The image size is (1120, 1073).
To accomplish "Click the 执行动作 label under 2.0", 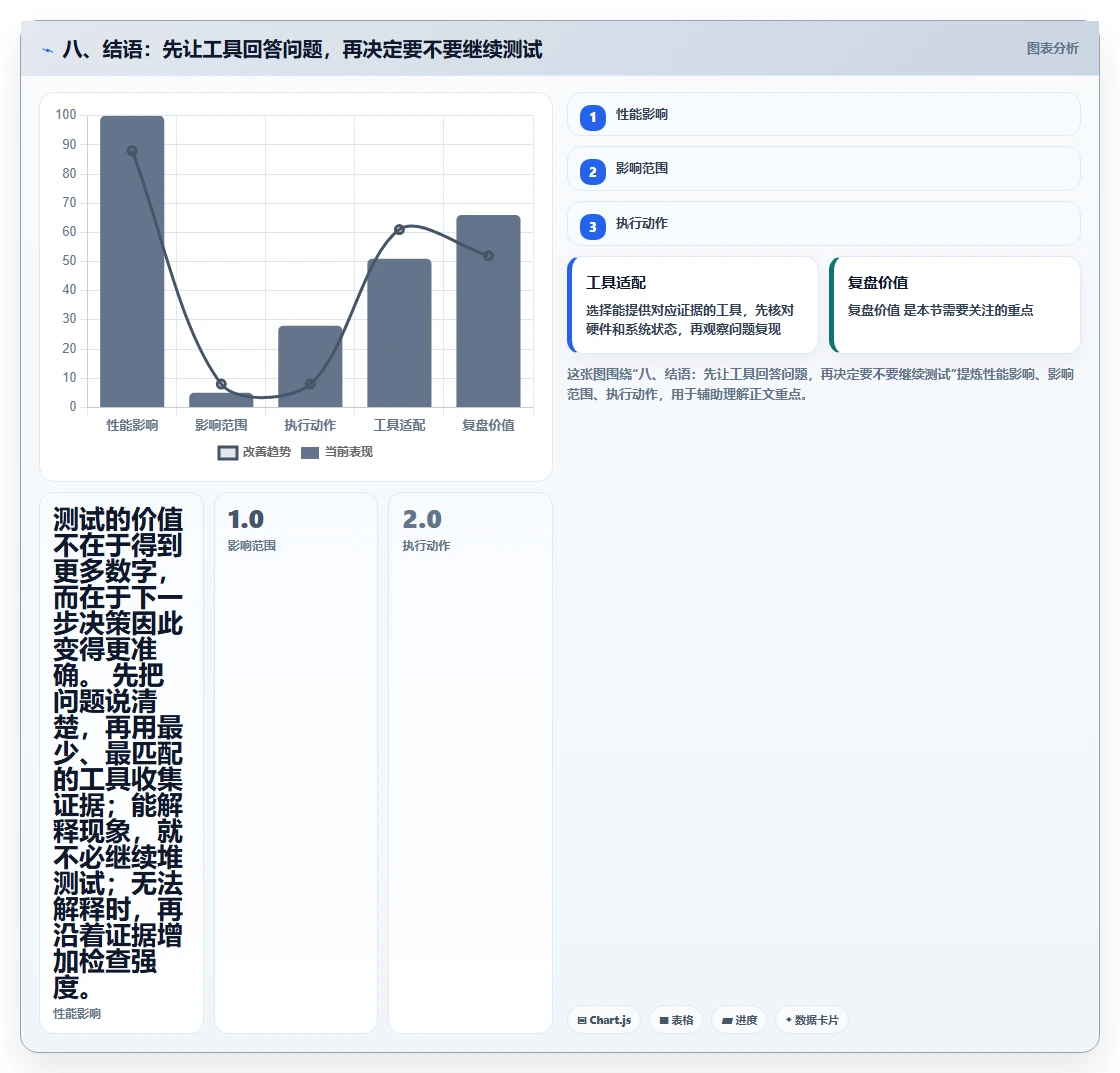I will (x=426, y=546).
